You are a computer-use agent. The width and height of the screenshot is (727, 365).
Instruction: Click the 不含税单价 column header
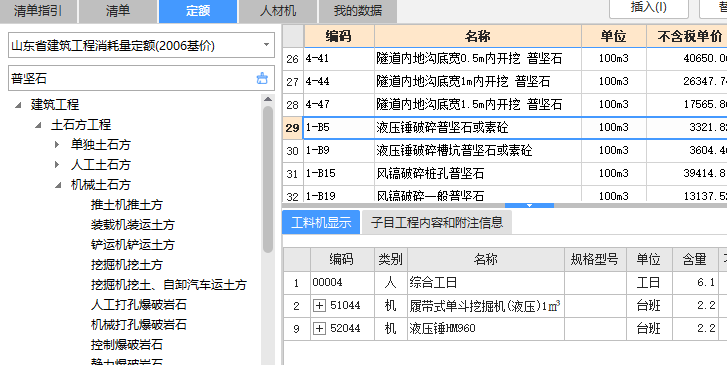click(x=687, y=36)
